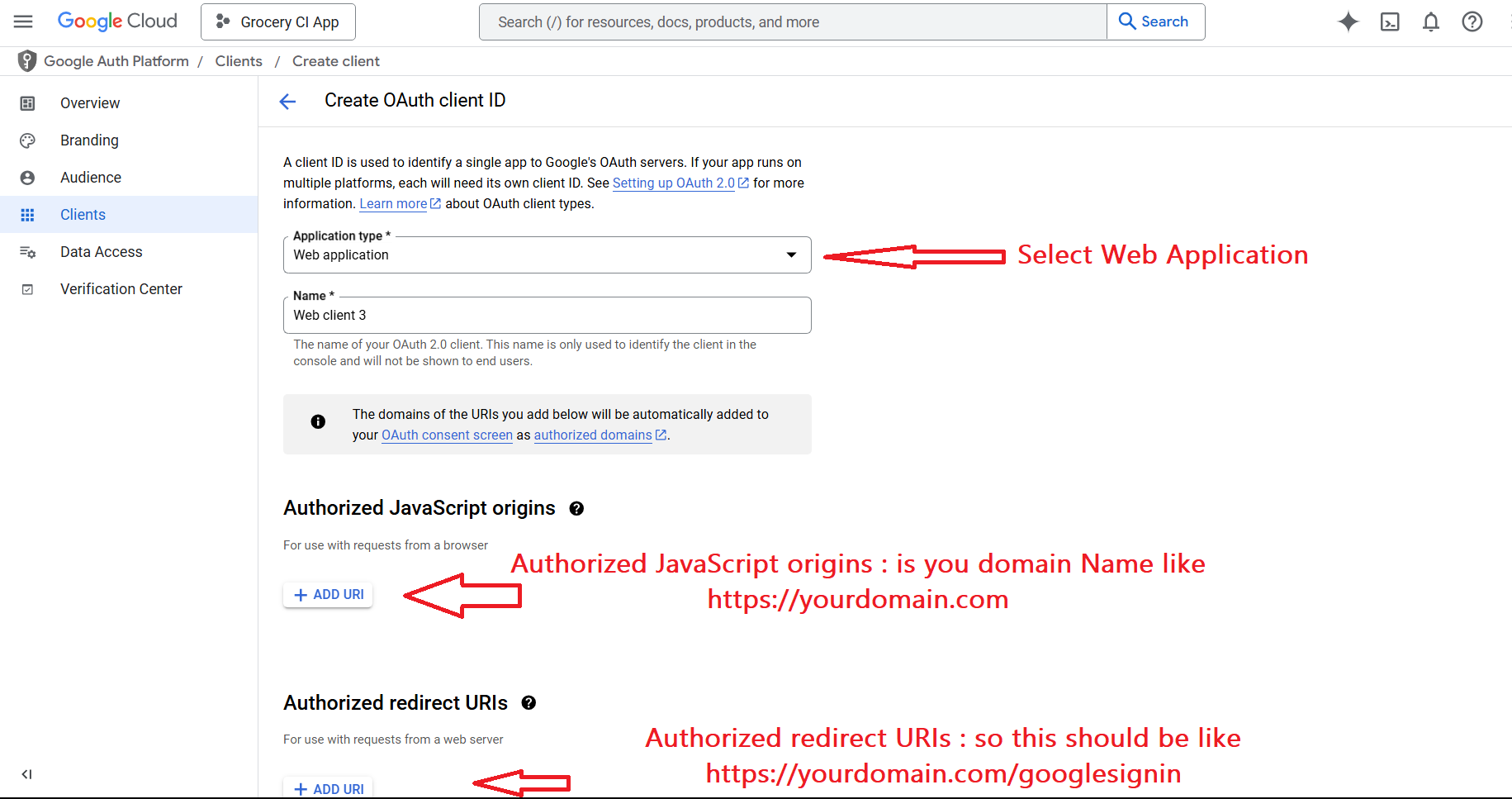Screen dimensions: 1512x799
Task: Go to Clients breadcrumb link
Action: point(239,61)
